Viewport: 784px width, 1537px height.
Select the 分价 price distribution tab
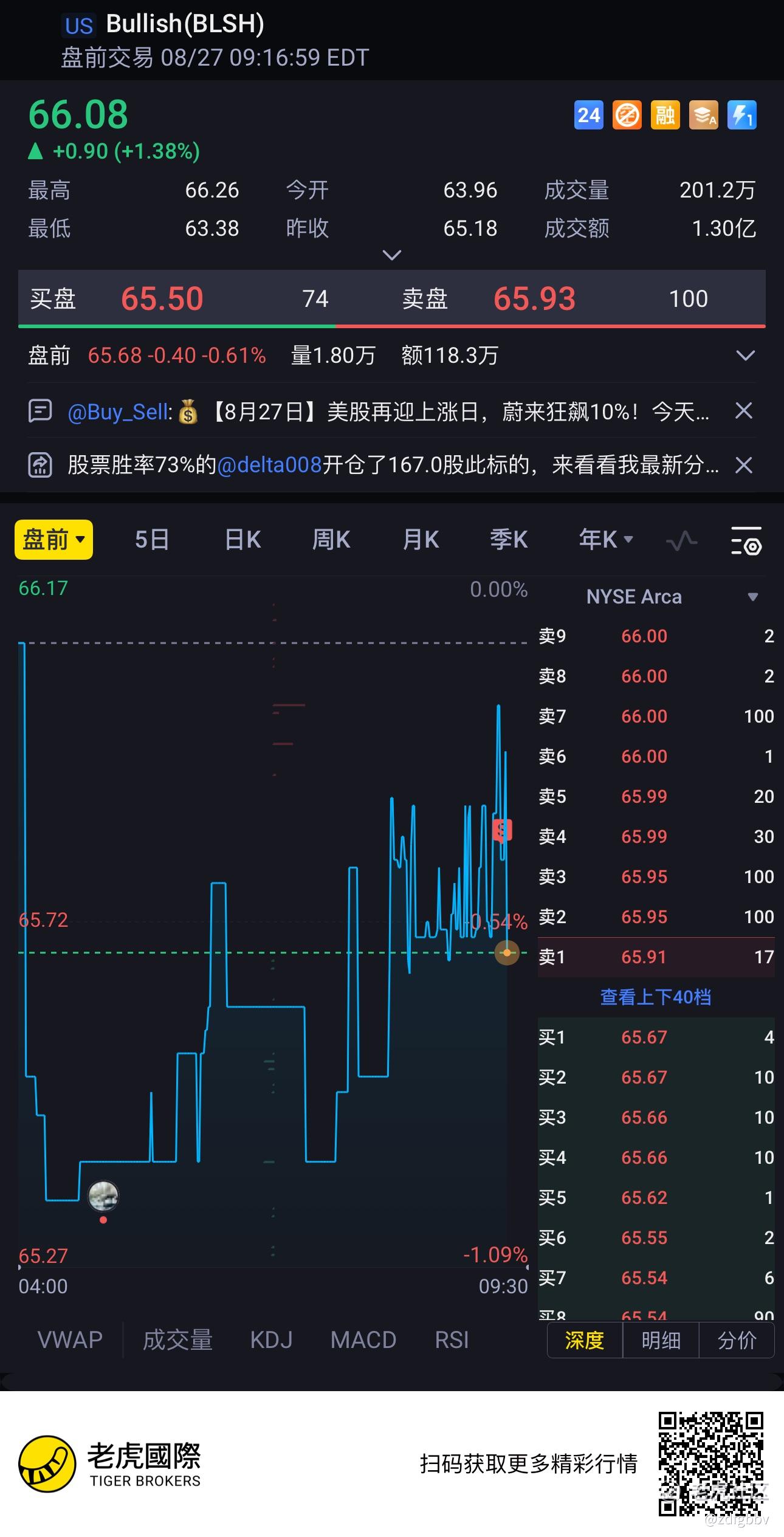tap(737, 1340)
